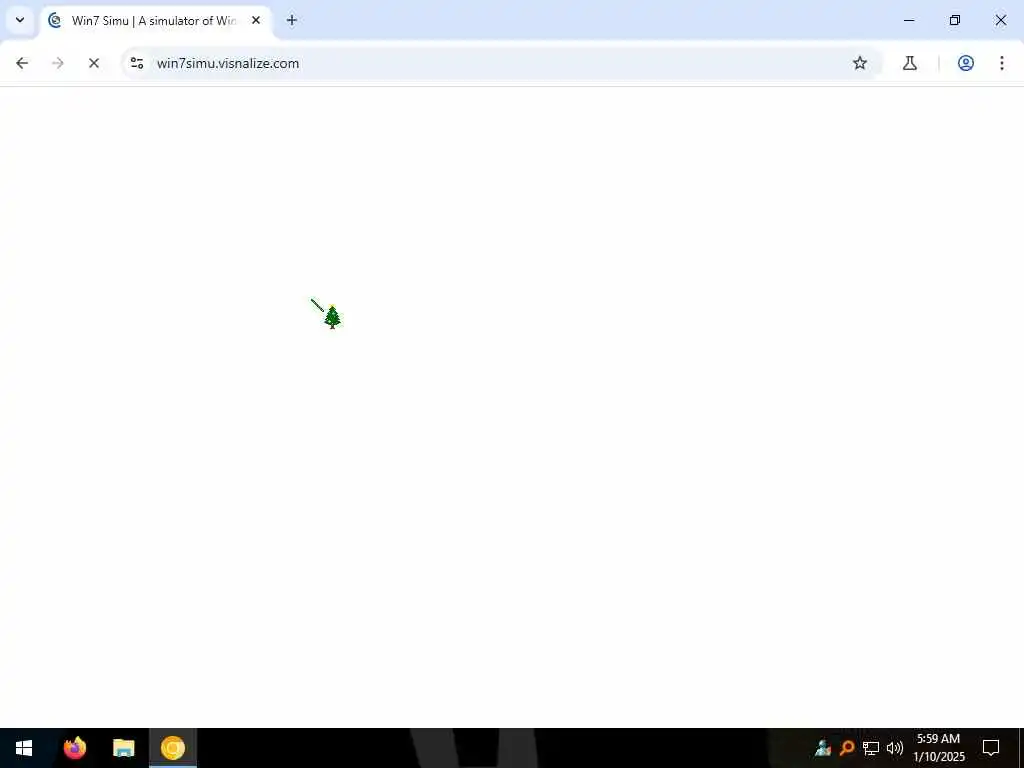Image resolution: width=1024 pixels, height=768 pixels.
Task: Select the Win7 Simu tab
Action: click(155, 21)
